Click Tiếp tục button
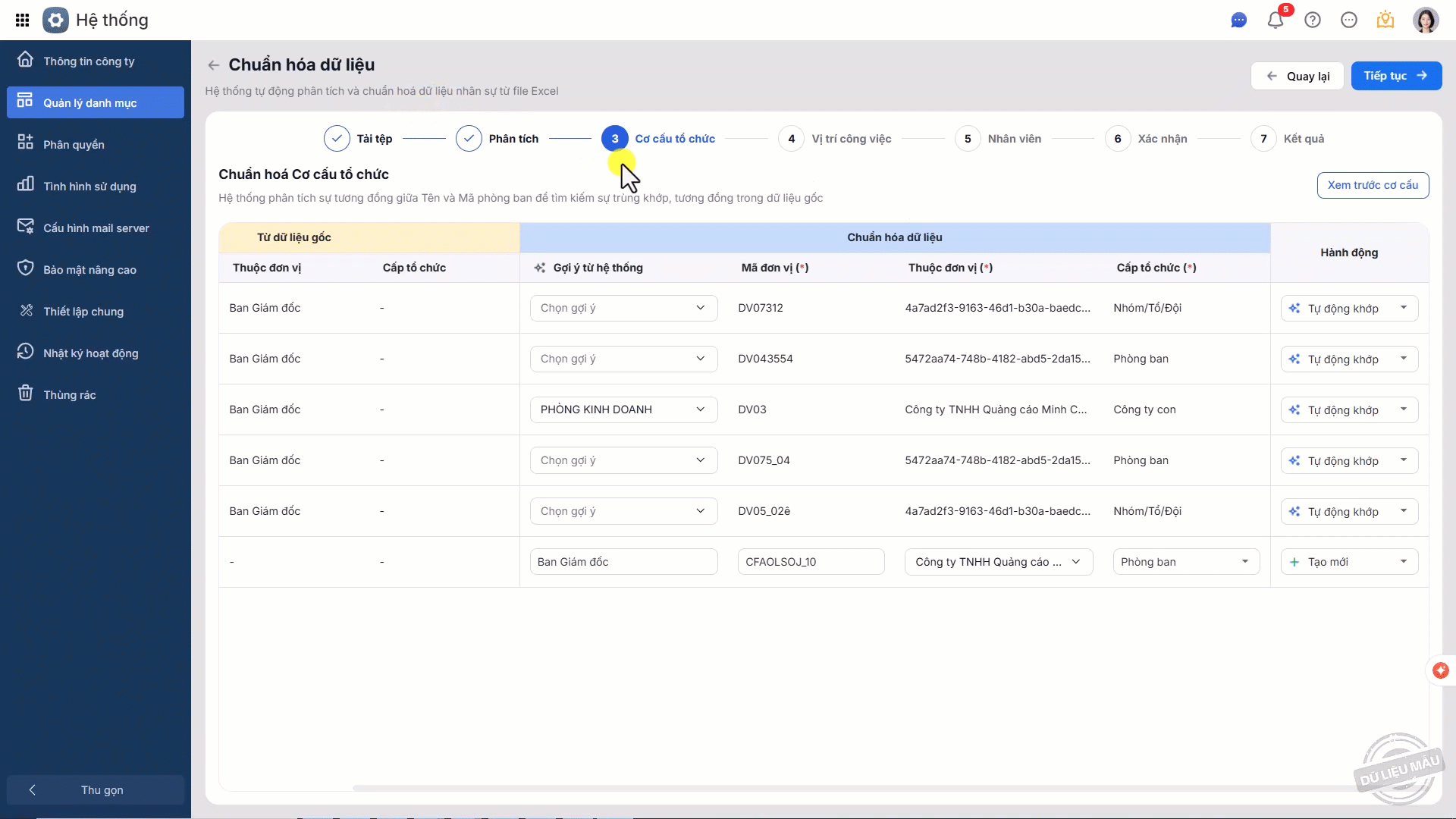The image size is (1456, 819). [1395, 76]
